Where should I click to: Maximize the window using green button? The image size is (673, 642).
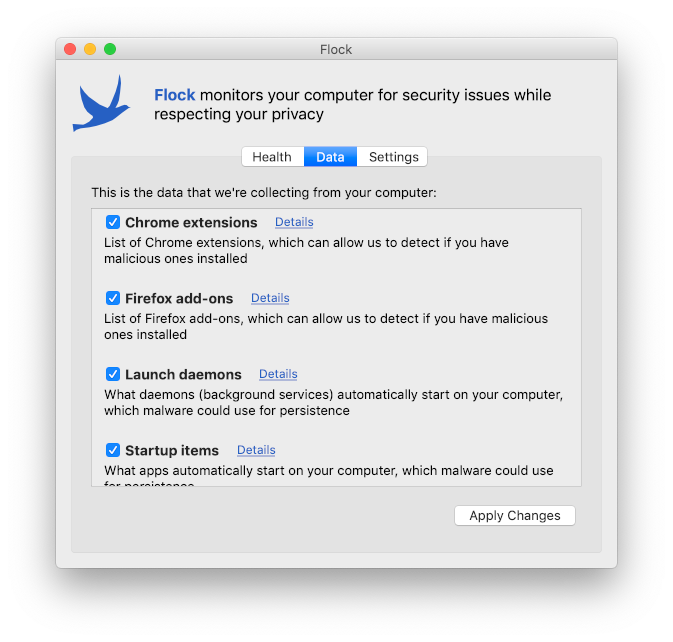click(x=110, y=49)
